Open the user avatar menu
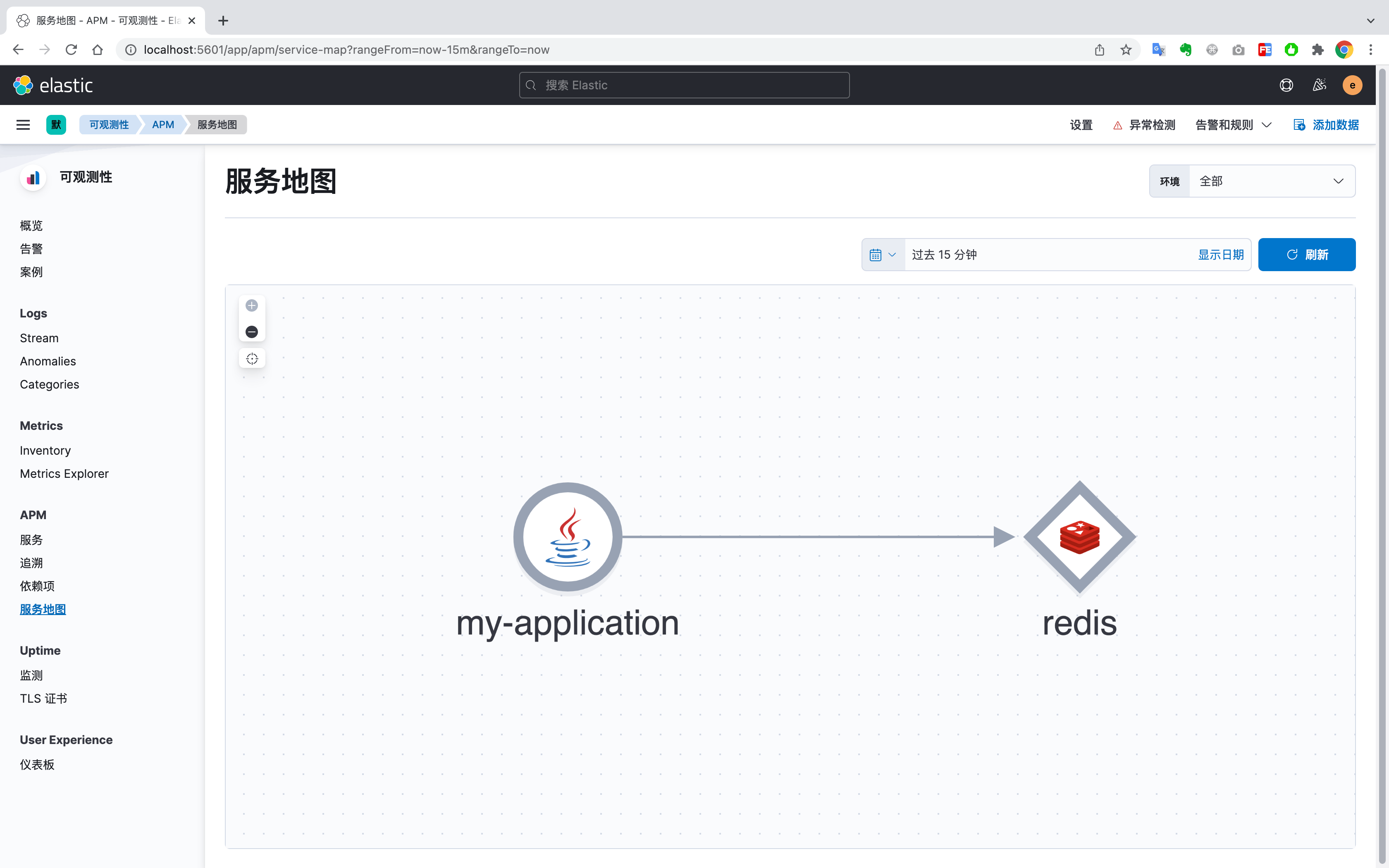1389x868 pixels. point(1352,85)
